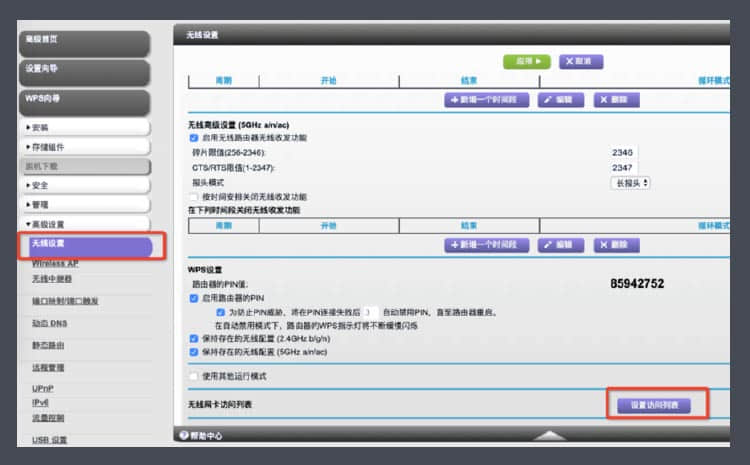Expand the 安全 security menu section
750x465 pixels.
click(86, 186)
